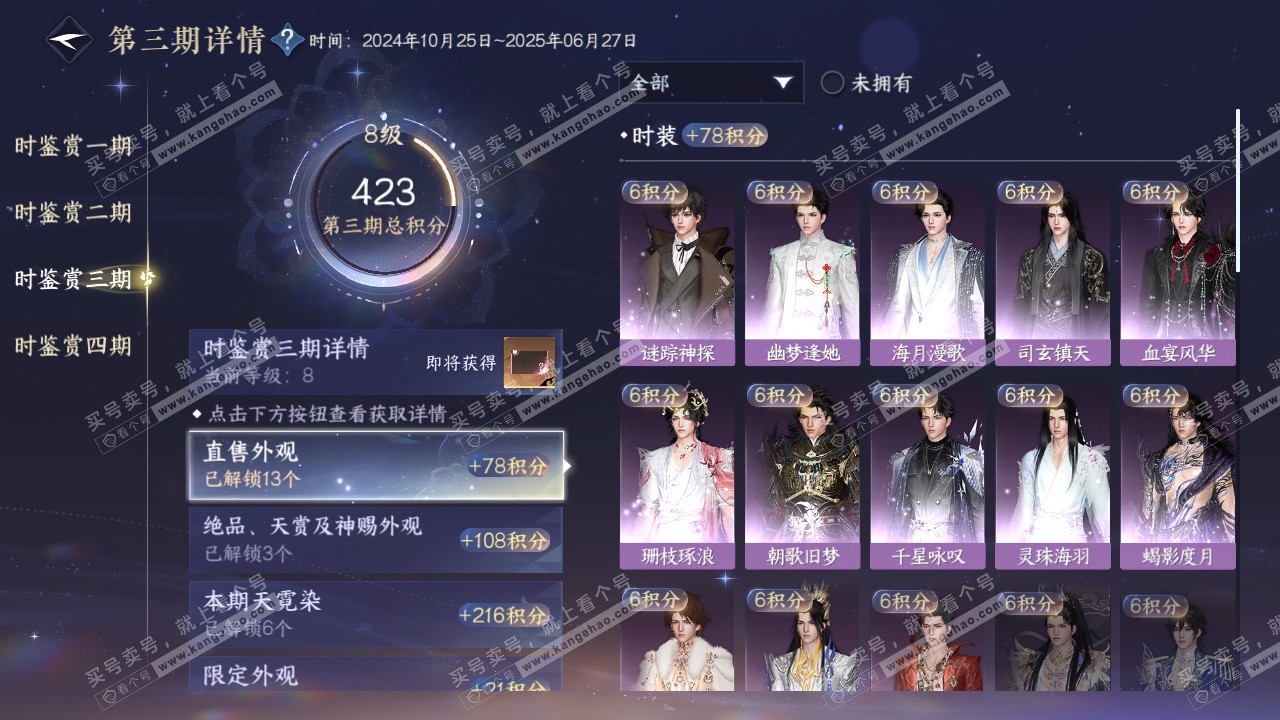View the 蝎影度月 outfit card
Screen dimensions: 1280x720
pyautogui.click(x=1178, y=476)
